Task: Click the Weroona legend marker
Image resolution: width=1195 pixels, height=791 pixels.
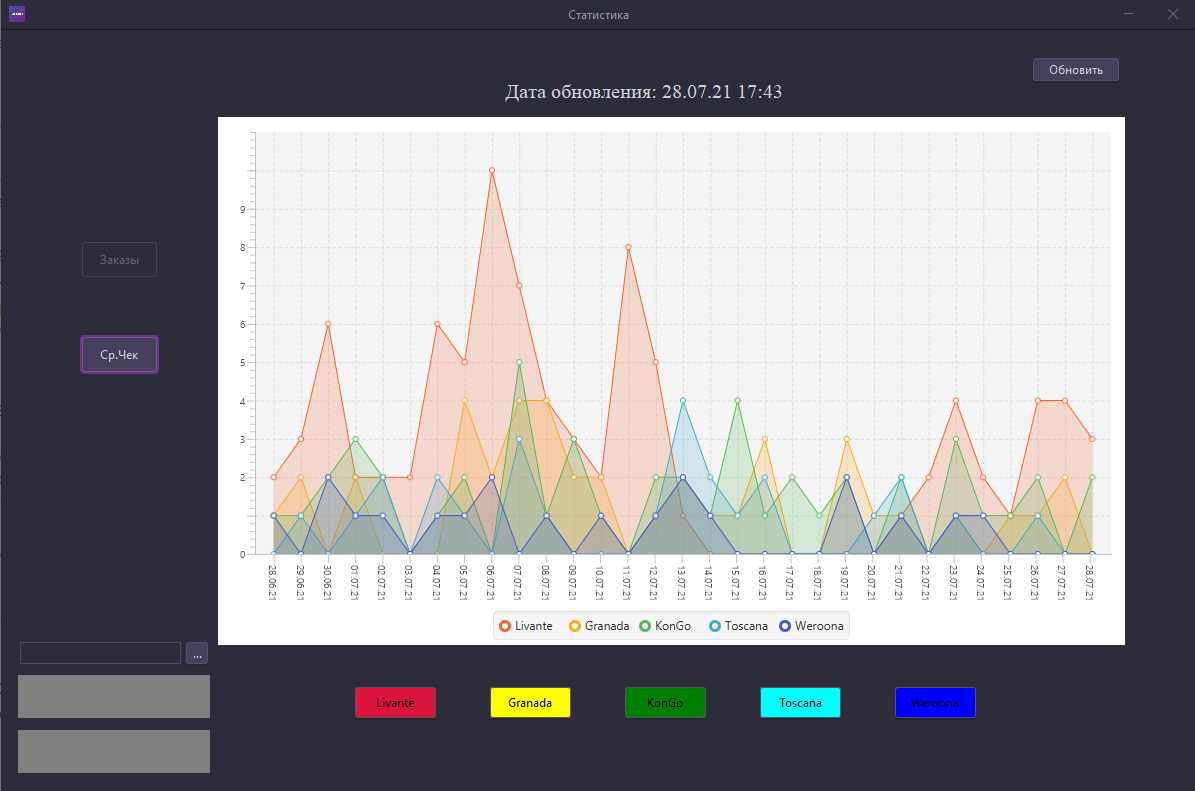Action: pos(785,626)
